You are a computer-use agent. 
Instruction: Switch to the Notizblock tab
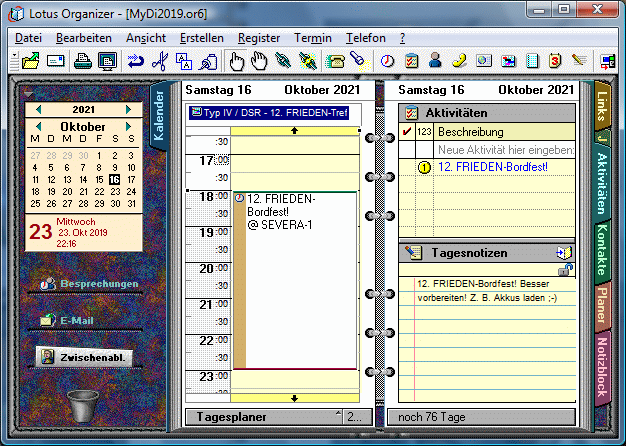point(602,367)
